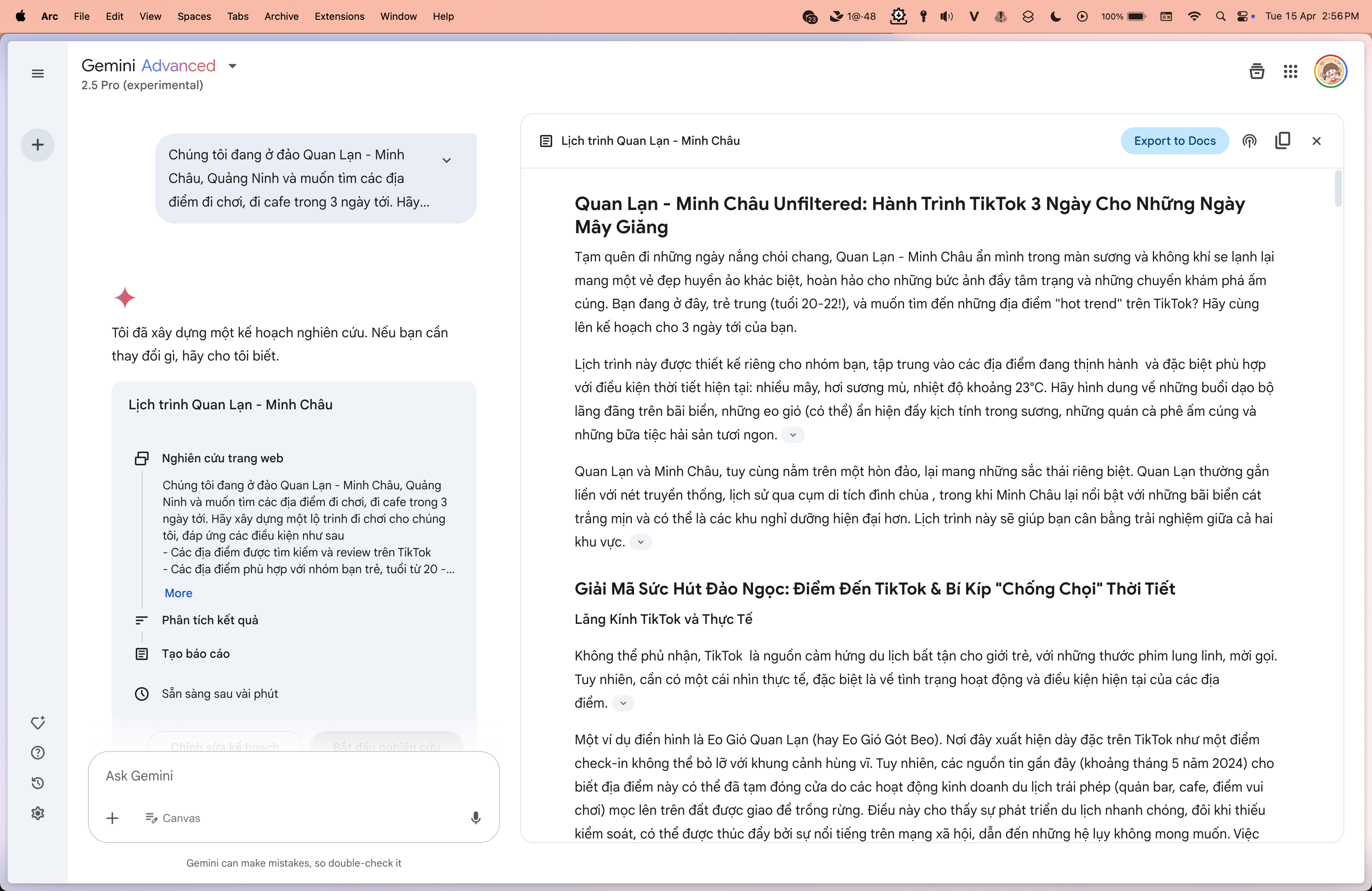The width and height of the screenshot is (1372, 891).
Task: Copy the report contents icon
Action: click(1283, 141)
